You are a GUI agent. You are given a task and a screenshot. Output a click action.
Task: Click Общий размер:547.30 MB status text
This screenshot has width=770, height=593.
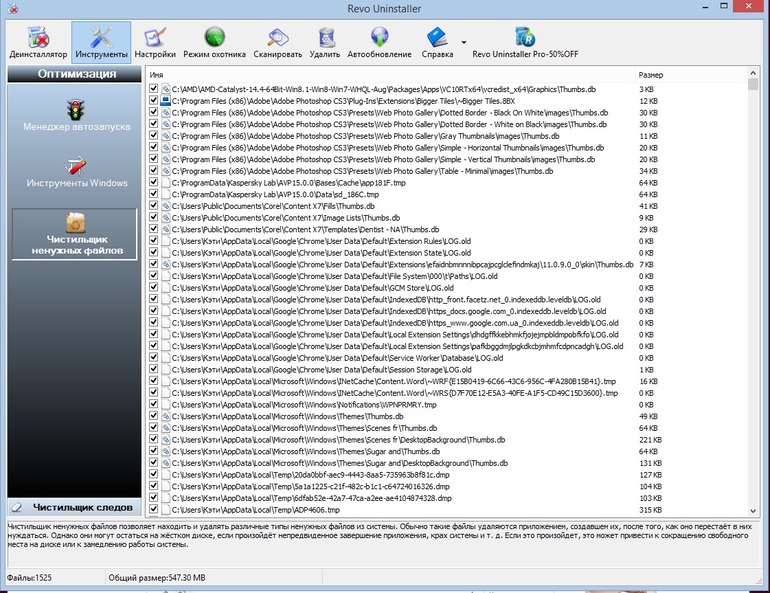click(157, 578)
